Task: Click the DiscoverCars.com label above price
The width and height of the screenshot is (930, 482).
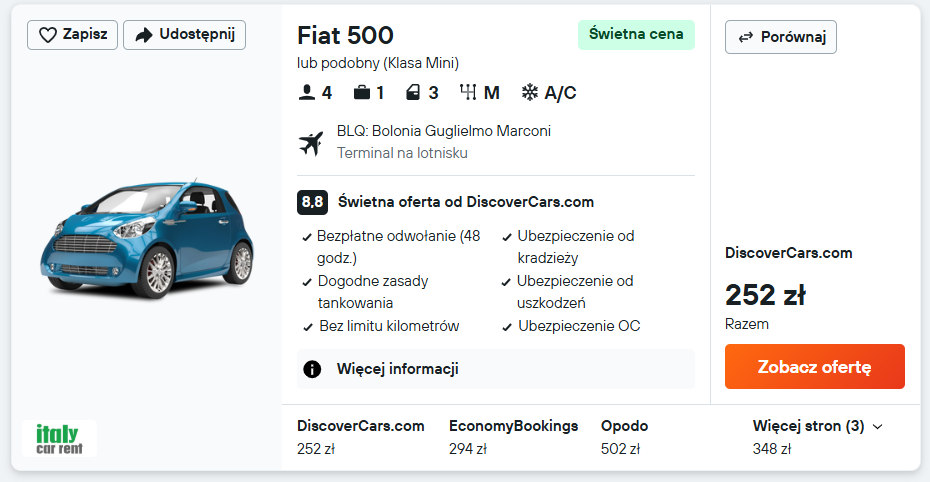Action: tap(788, 253)
